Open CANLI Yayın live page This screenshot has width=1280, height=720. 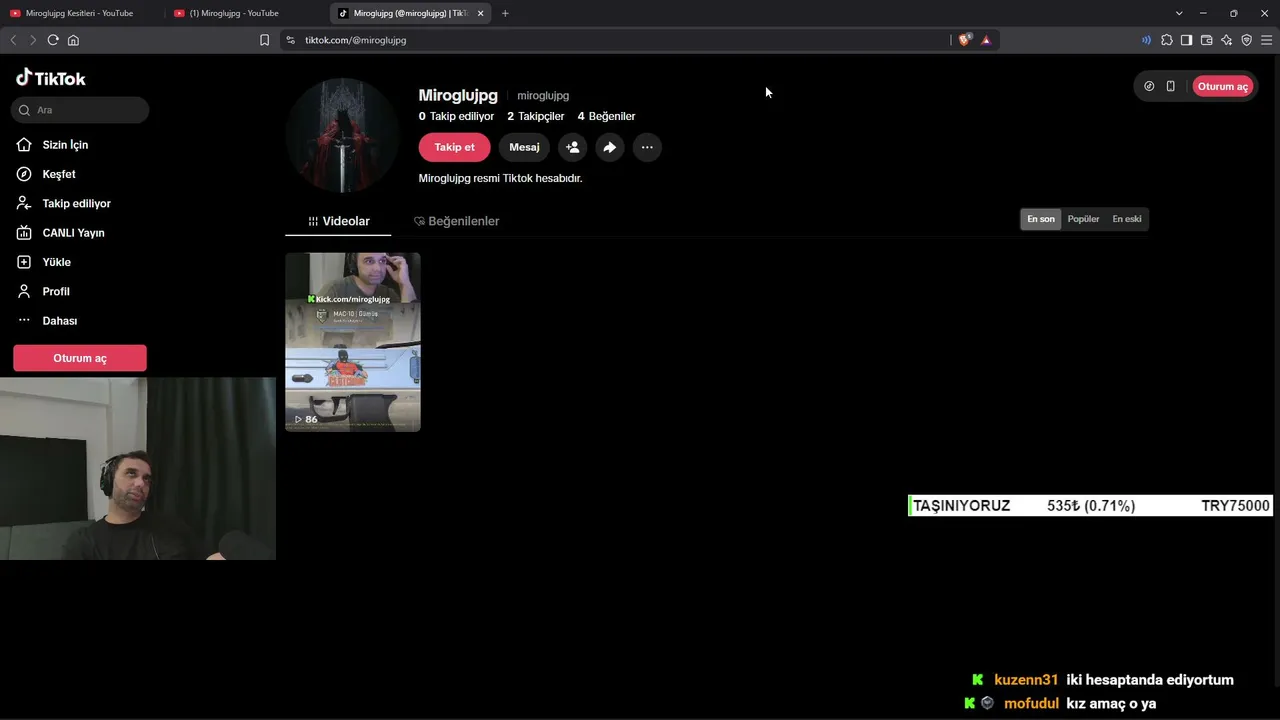pyautogui.click(x=73, y=233)
